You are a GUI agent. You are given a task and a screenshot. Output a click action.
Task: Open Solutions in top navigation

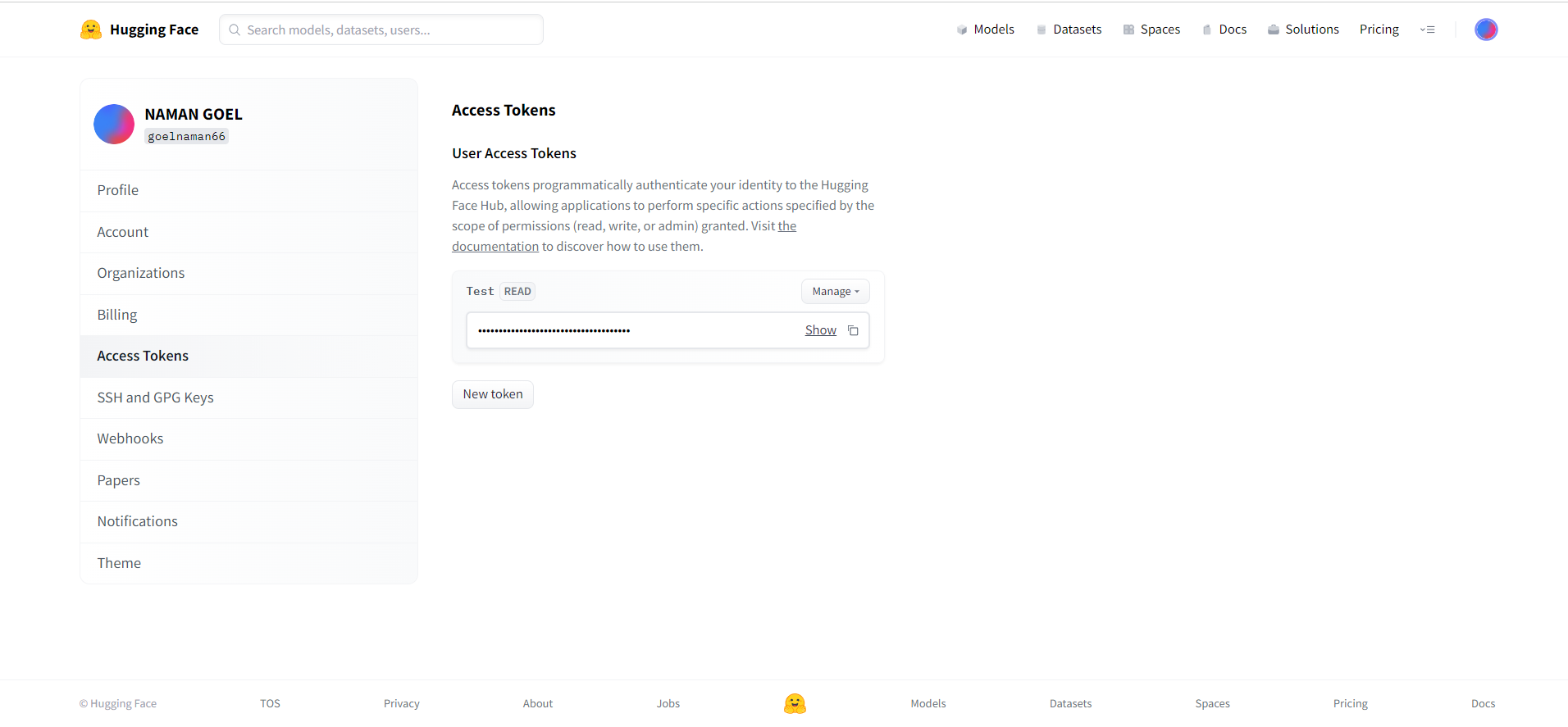(x=1303, y=30)
